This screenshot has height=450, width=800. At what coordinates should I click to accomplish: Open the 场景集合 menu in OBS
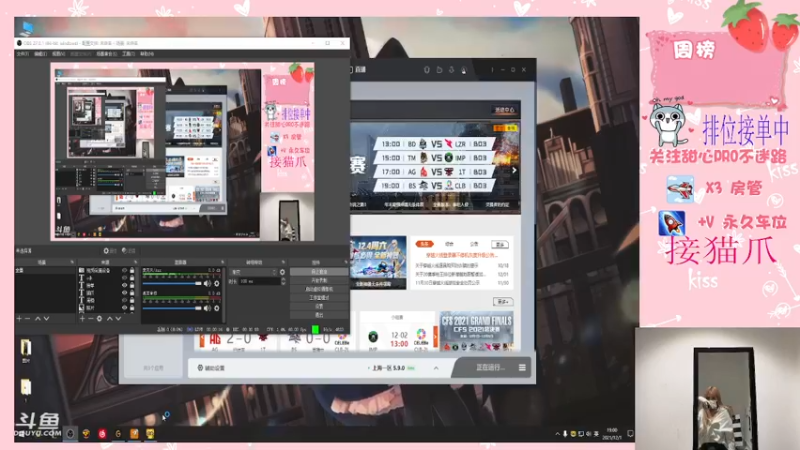[x=107, y=54]
